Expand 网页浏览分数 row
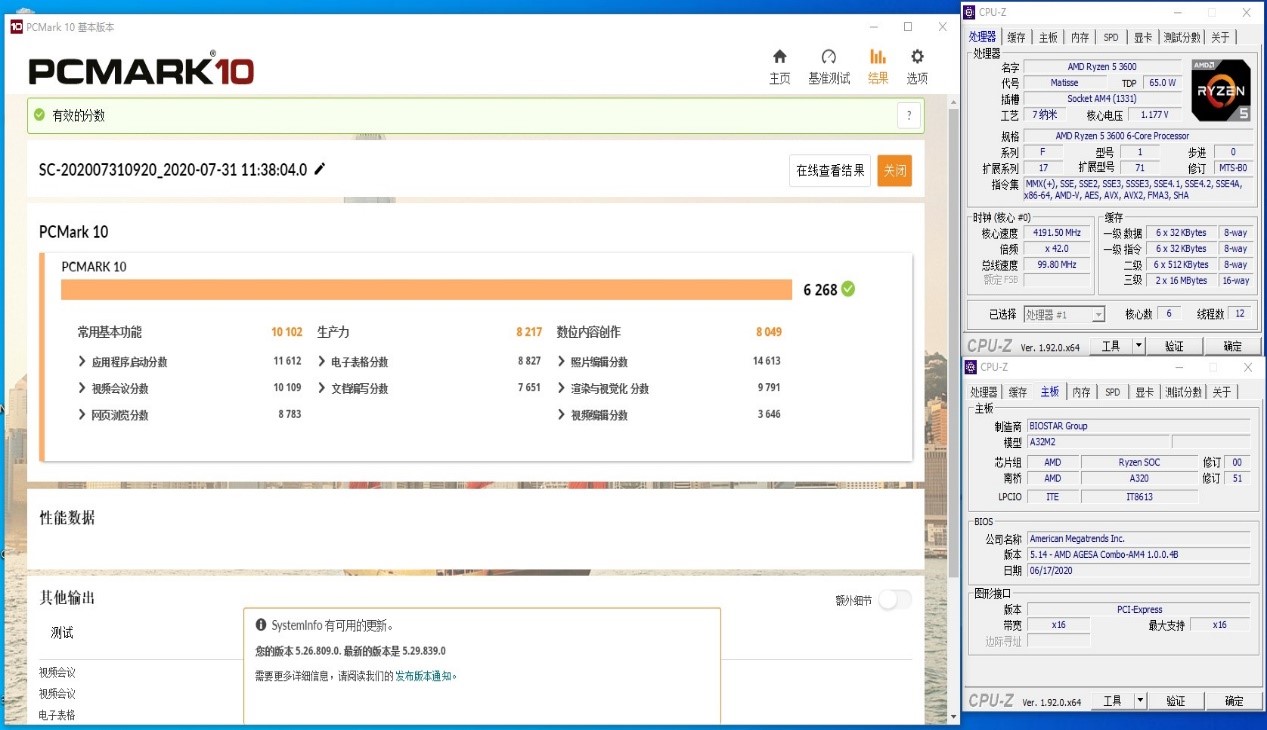Screen dimensions: 1267x730 [82, 415]
